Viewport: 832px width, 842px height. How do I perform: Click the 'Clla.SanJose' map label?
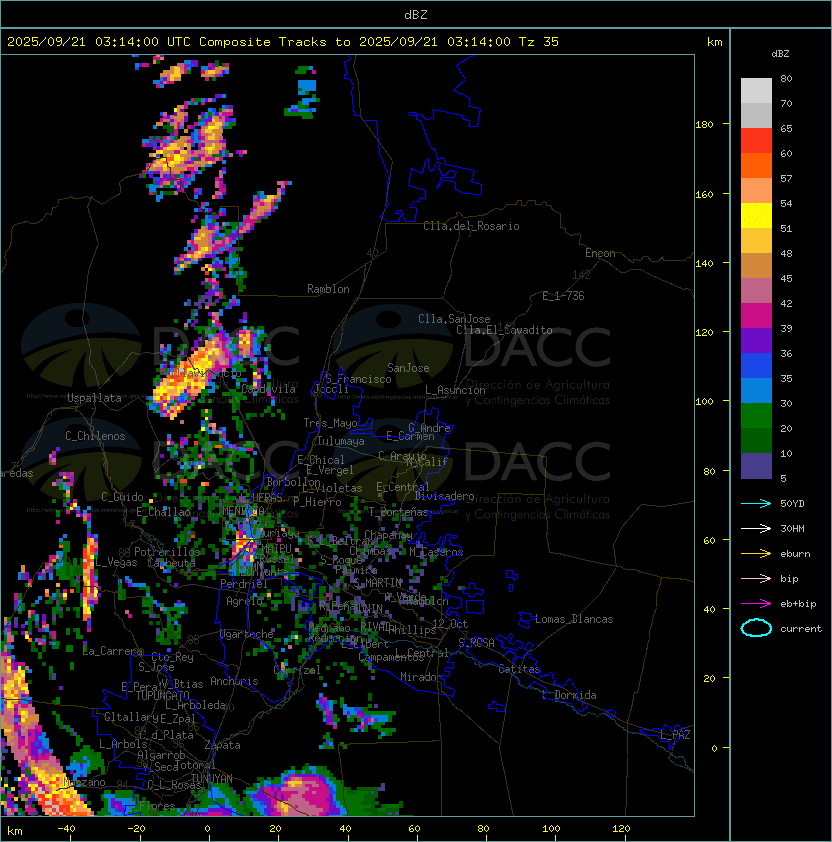click(x=454, y=319)
